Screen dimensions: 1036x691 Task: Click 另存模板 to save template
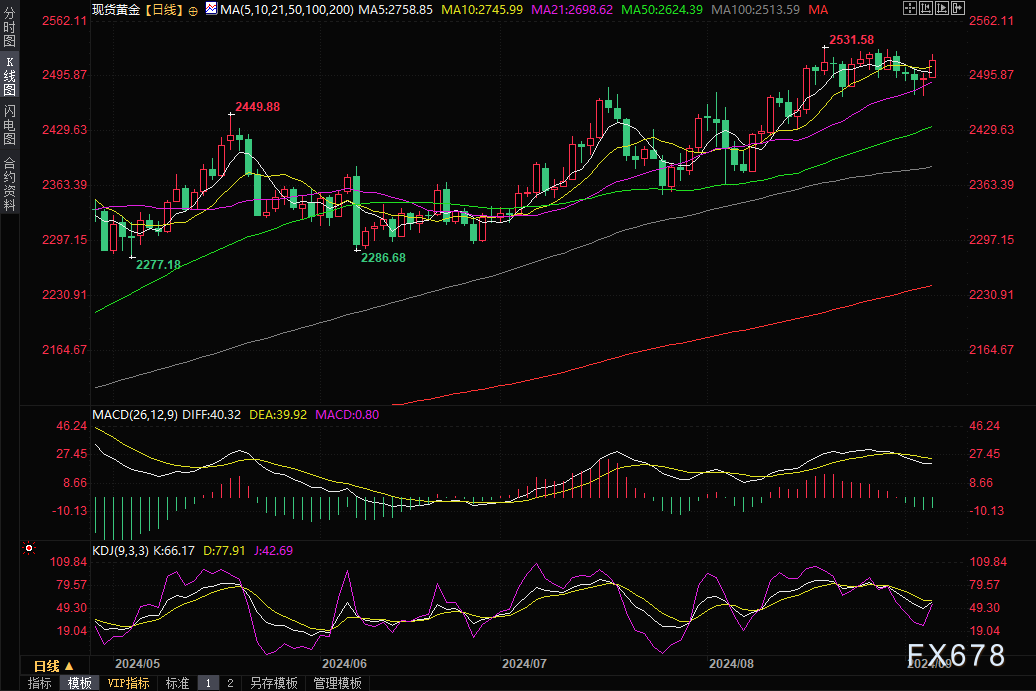pos(273,683)
